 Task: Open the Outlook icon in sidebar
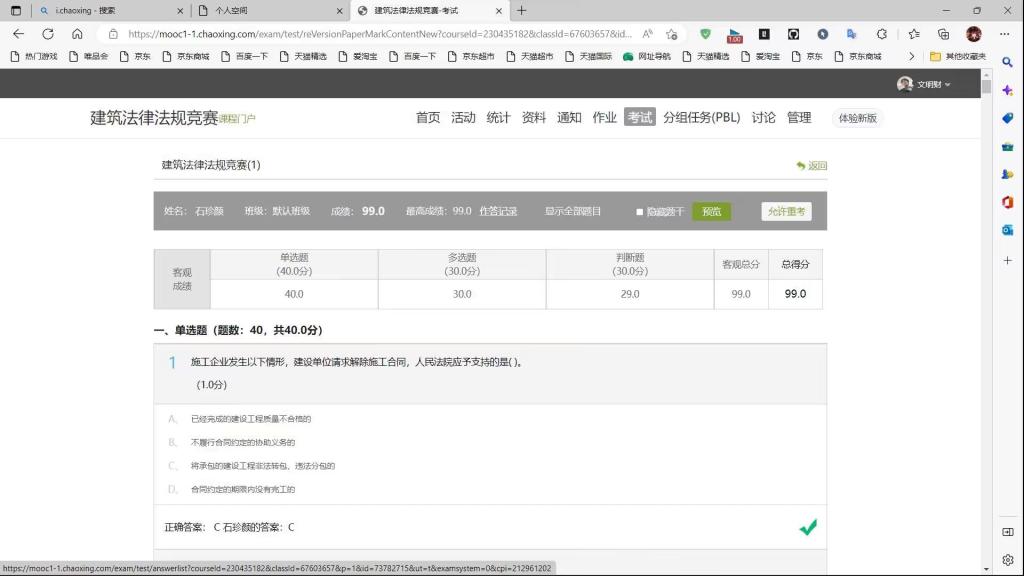[1007, 230]
